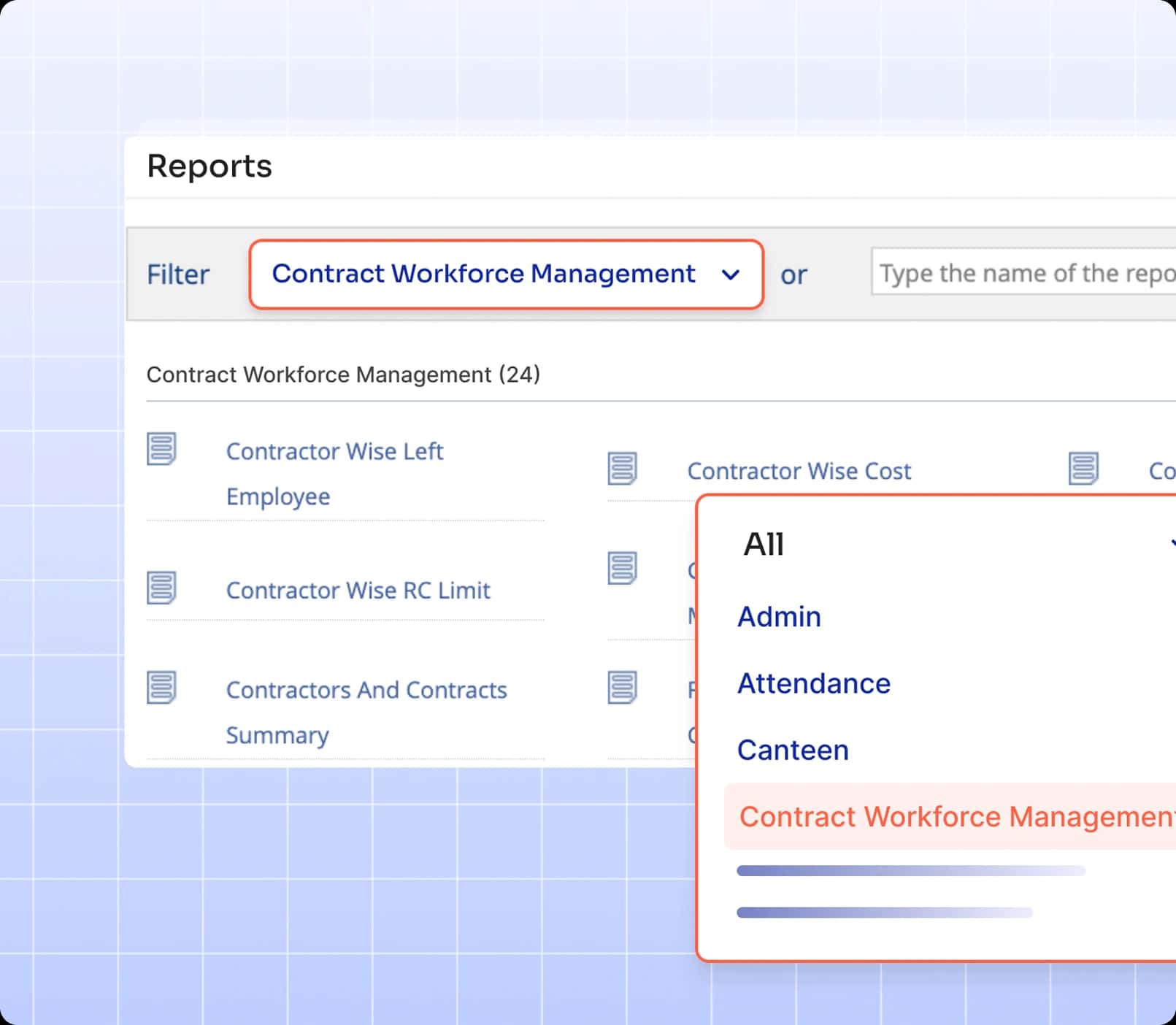Click the Contractors And Contracts Summary report icon
The height and width of the screenshot is (1025, 1176).
161,688
